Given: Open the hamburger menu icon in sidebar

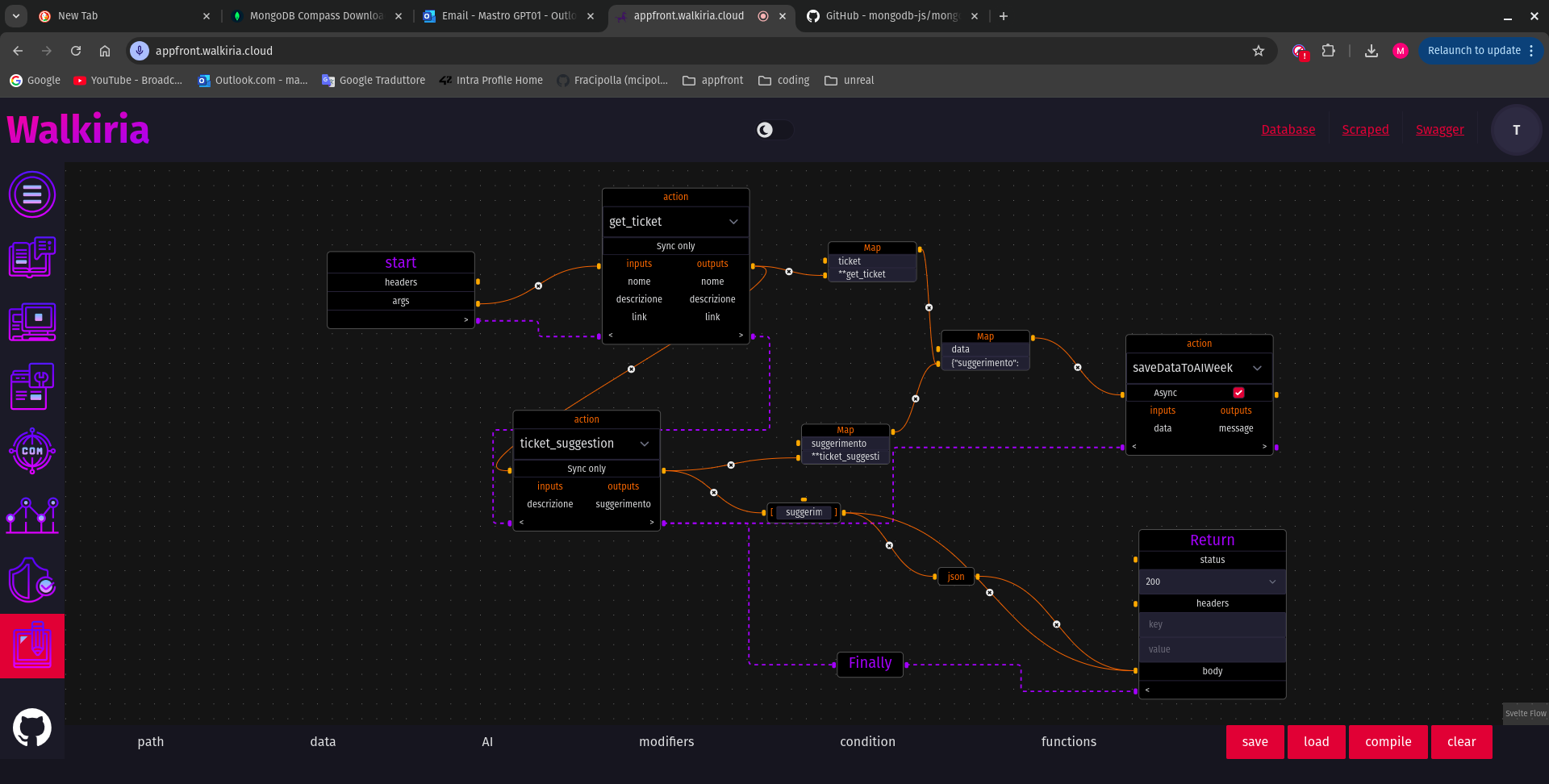Looking at the screenshot, I should click(32, 194).
